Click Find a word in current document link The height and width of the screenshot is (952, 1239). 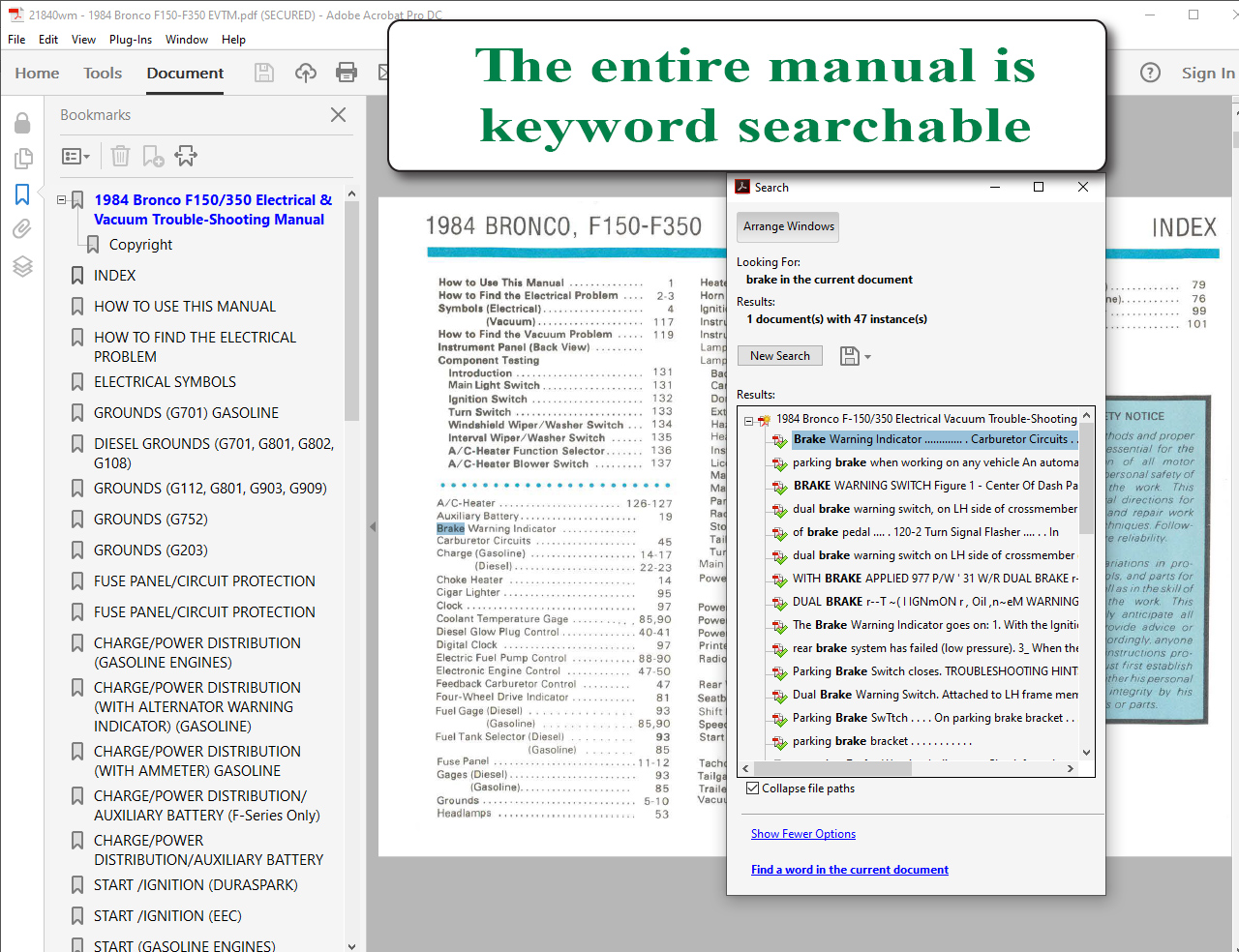click(x=850, y=870)
